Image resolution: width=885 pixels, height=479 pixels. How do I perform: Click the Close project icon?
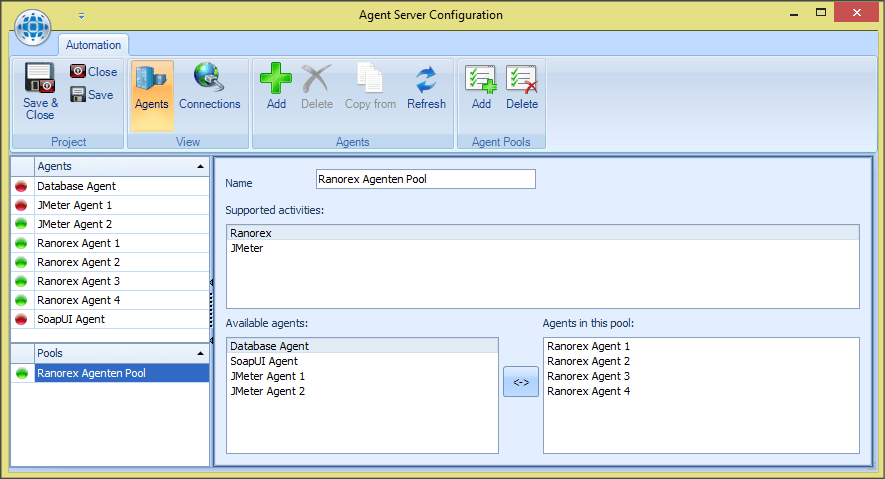pyautogui.click(x=78, y=71)
